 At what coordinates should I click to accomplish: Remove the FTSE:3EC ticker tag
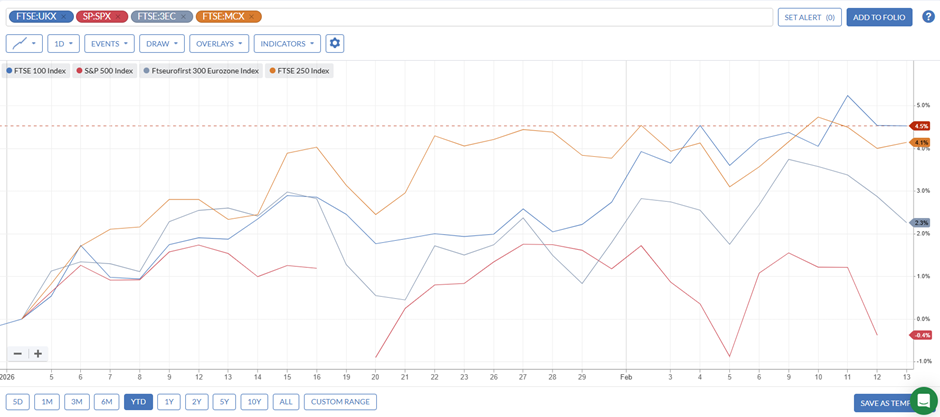click(x=184, y=17)
